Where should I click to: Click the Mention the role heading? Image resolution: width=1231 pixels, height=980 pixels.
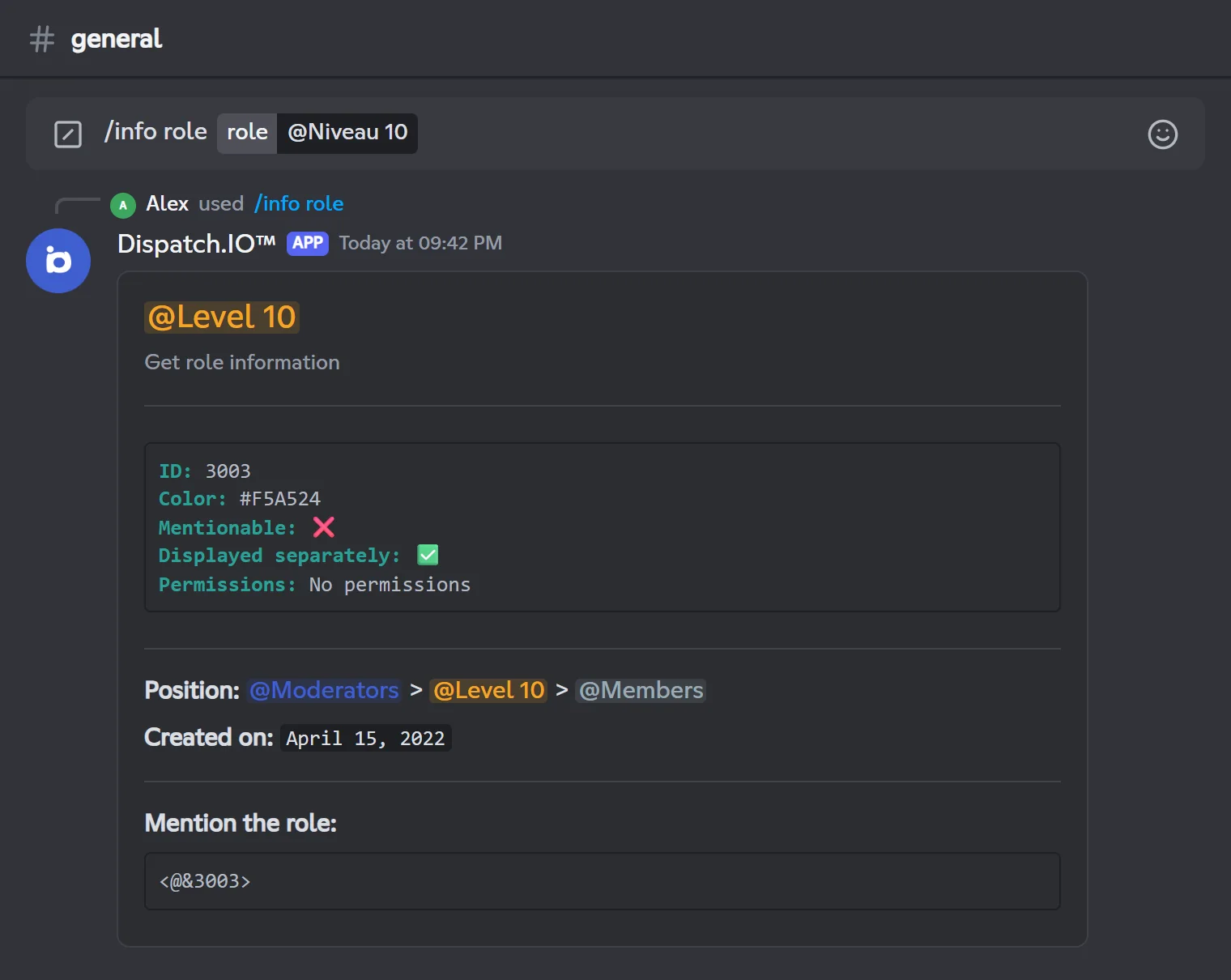click(x=241, y=823)
